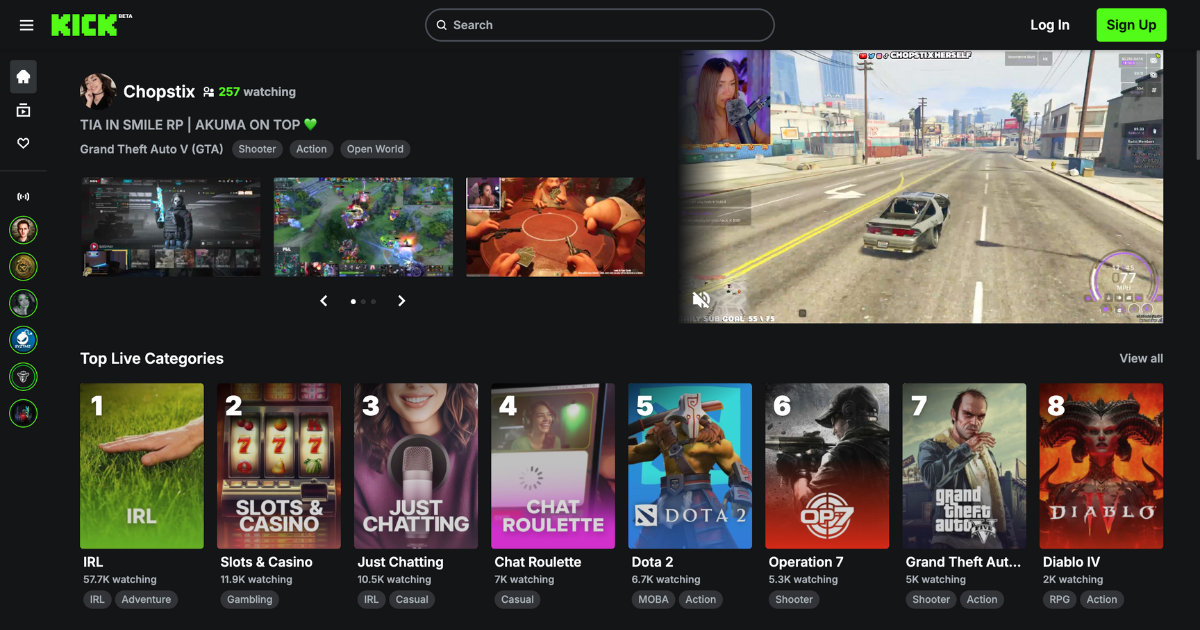Screen dimensions: 1200x630
Task: Open Chopstix profile avatar
Action: (x=98, y=91)
